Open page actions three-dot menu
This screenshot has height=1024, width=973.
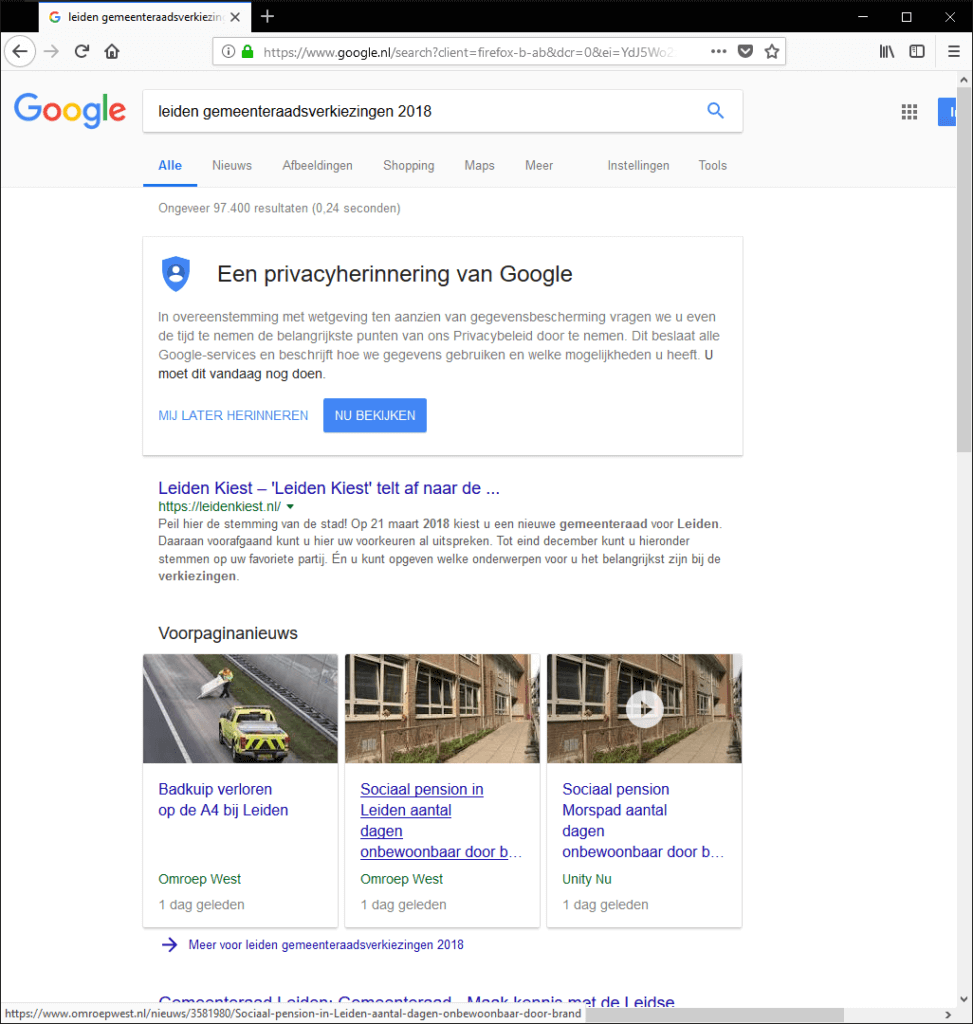click(718, 52)
